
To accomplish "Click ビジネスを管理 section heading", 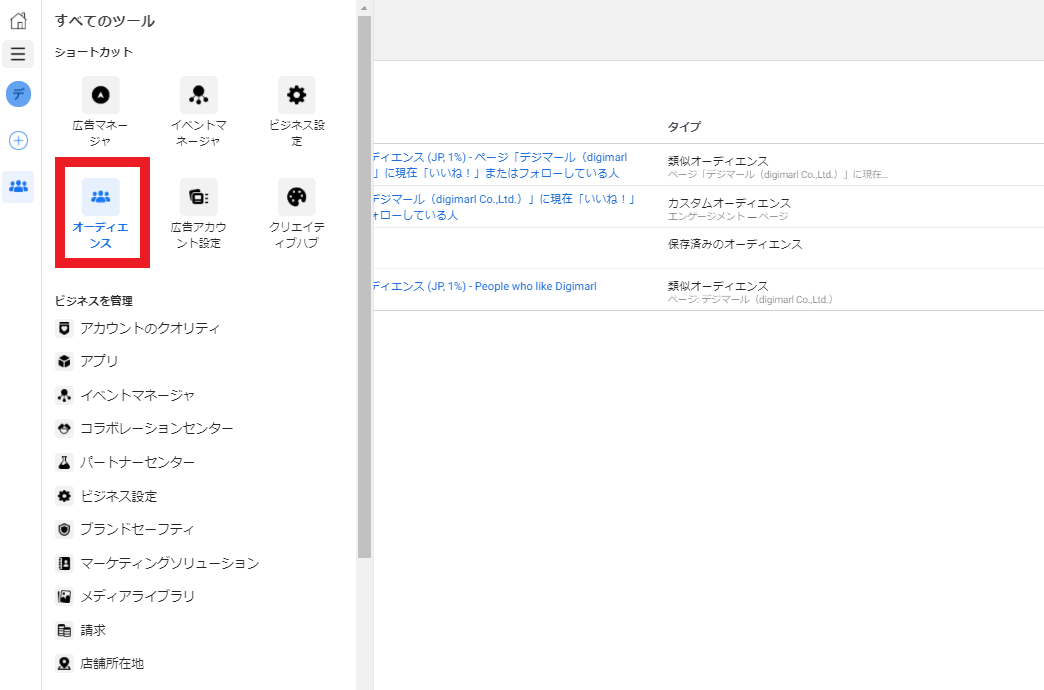I will pyautogui.click(x=94, y=301).
